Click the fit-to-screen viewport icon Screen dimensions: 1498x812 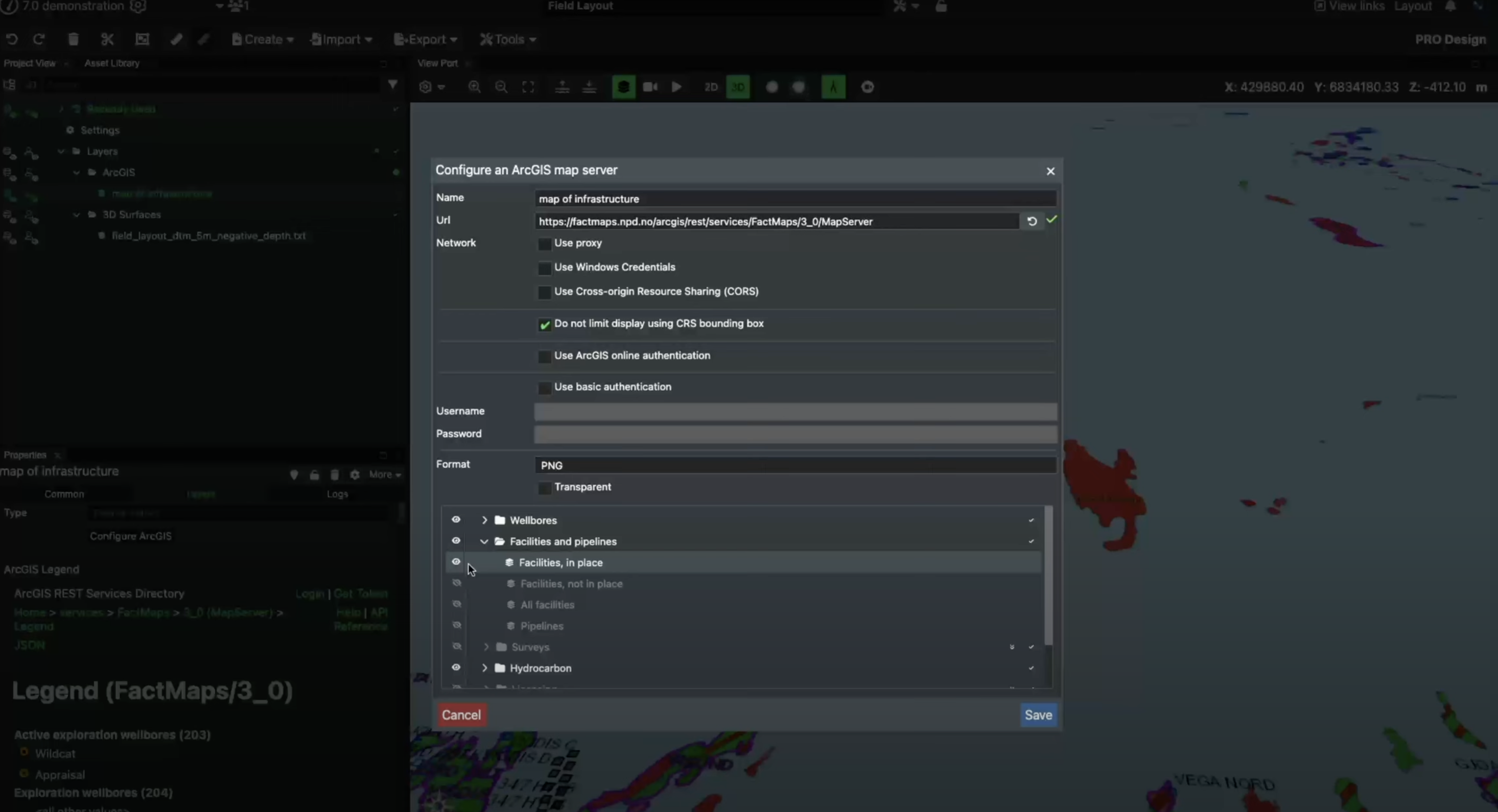tap(528, 87)
